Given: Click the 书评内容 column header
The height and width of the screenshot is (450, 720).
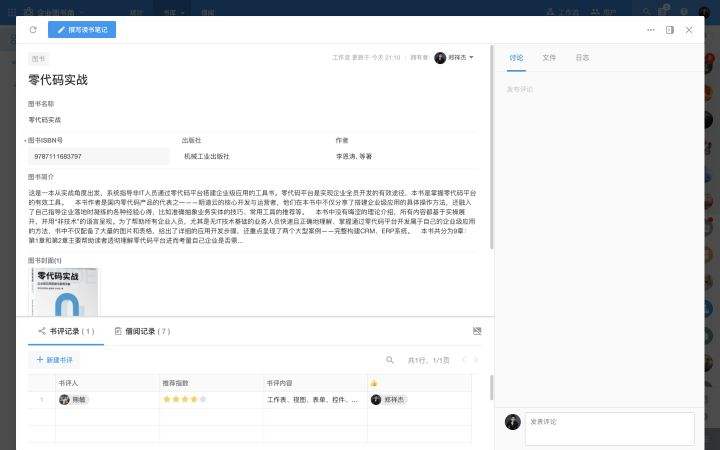Looking at the screenshot, I should (315, 383).
